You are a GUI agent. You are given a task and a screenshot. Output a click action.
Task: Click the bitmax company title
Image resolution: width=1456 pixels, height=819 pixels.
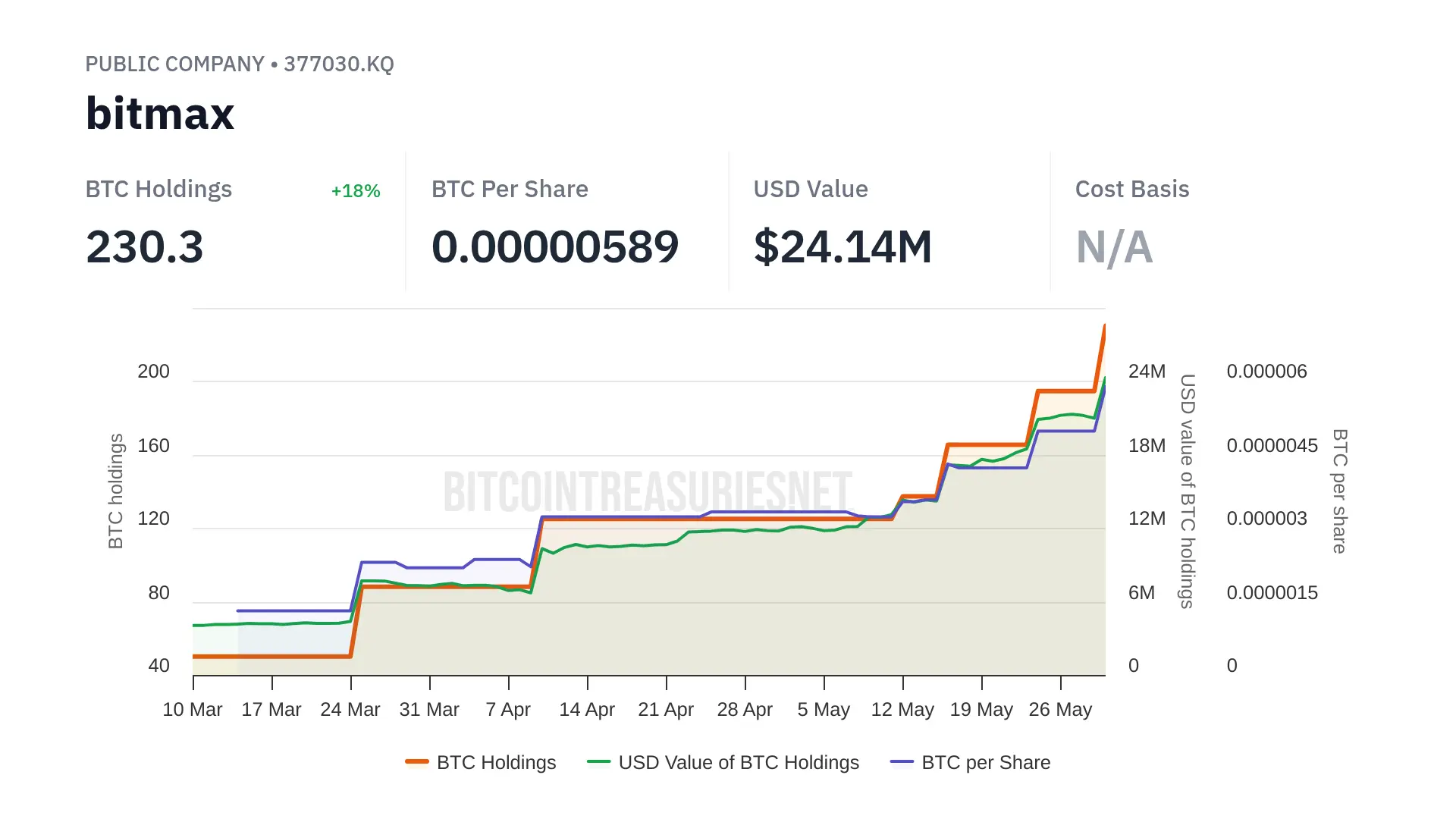[160, 114]
